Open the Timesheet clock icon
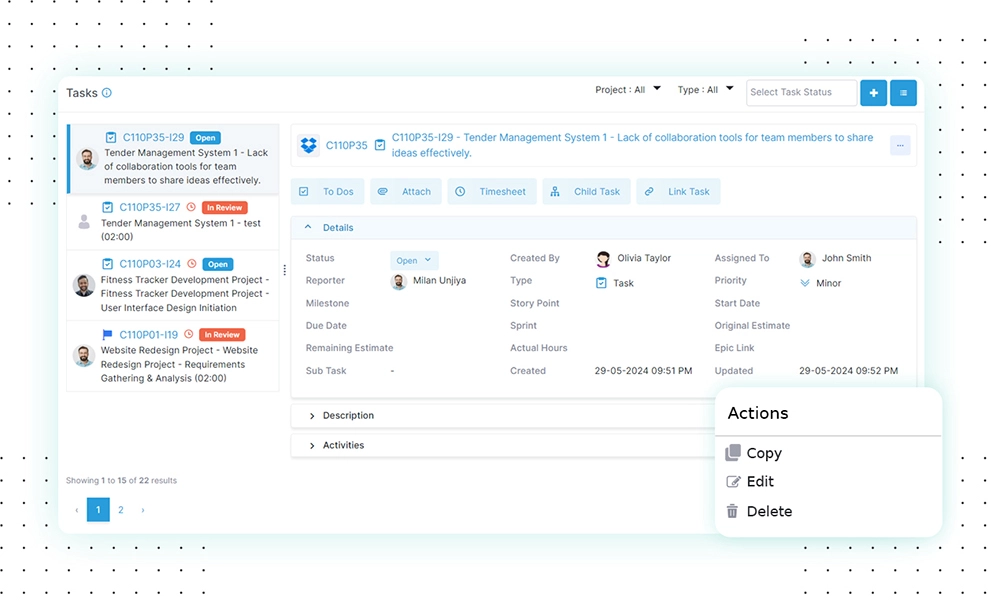 [461, 191]
